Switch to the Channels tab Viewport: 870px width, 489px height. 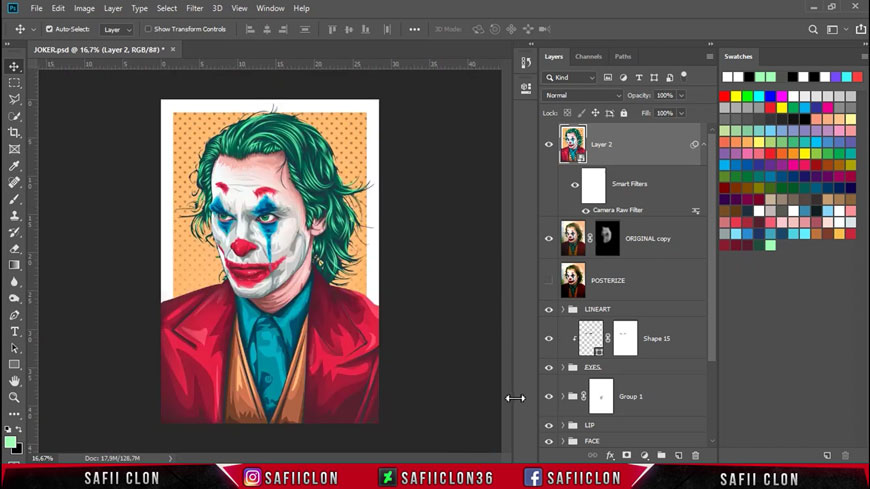(588, 57)
